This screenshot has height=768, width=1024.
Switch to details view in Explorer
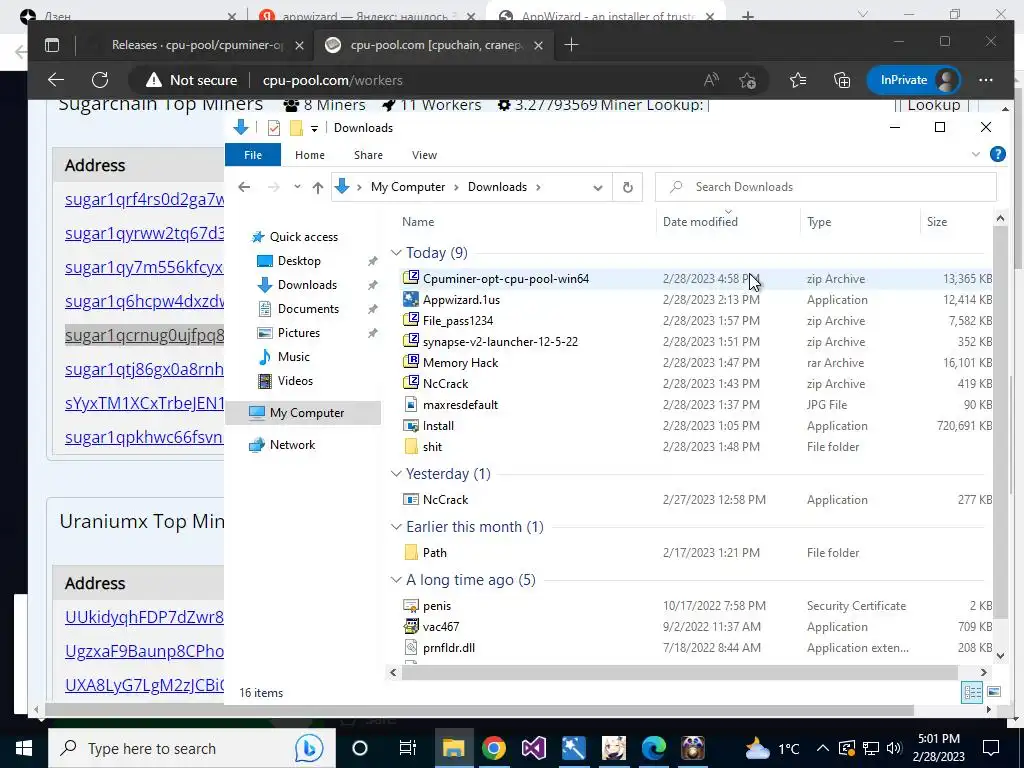(972, 692)
